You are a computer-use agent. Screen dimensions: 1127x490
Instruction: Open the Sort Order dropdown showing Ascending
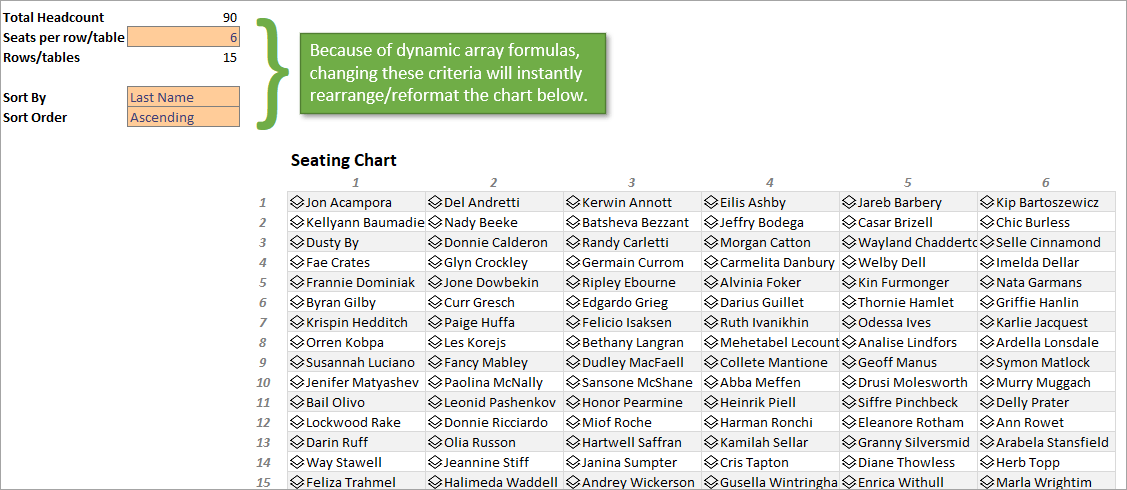(184, 117)
